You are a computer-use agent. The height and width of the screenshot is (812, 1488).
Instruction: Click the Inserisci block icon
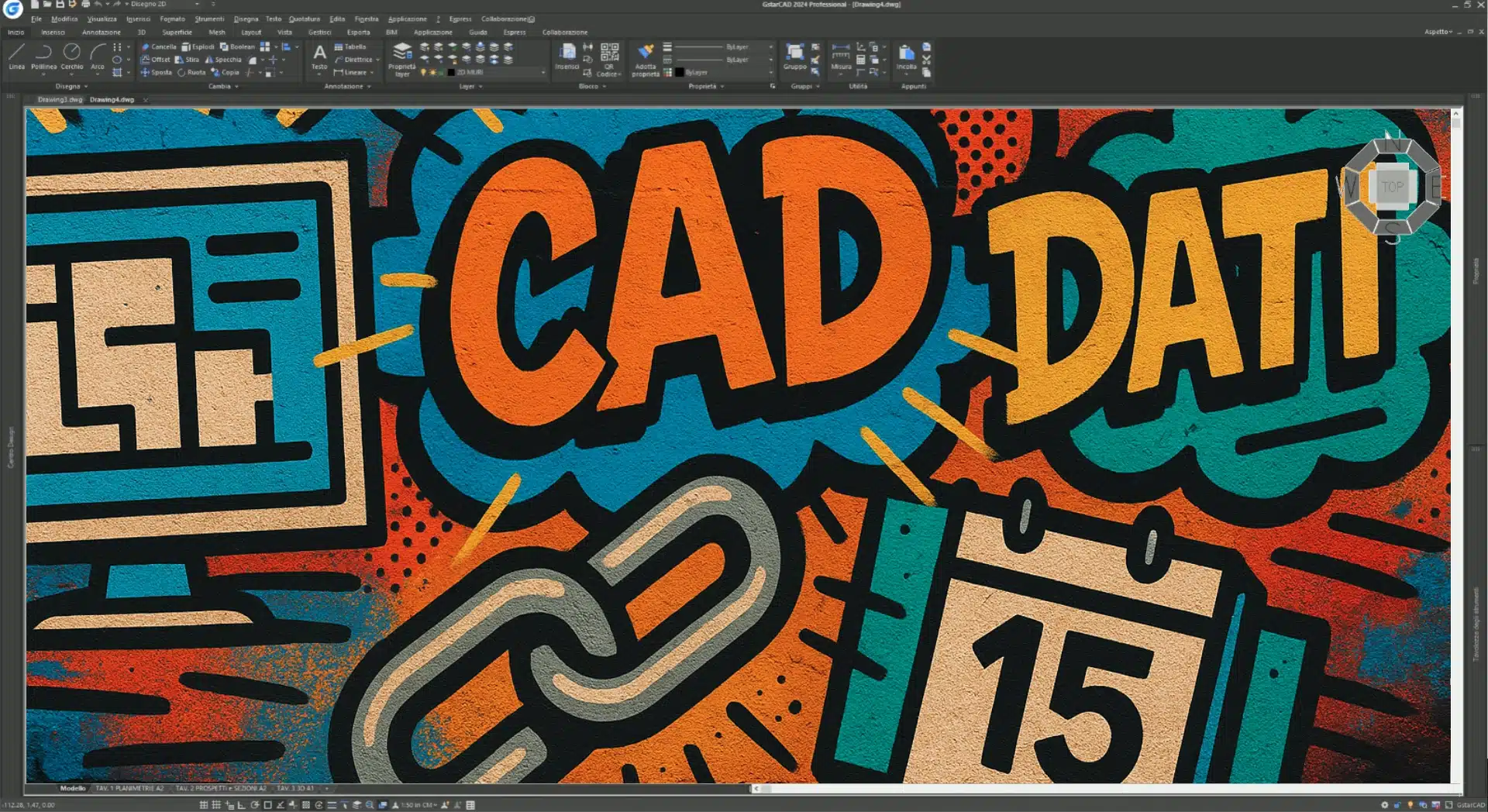[x=567, y=57]
